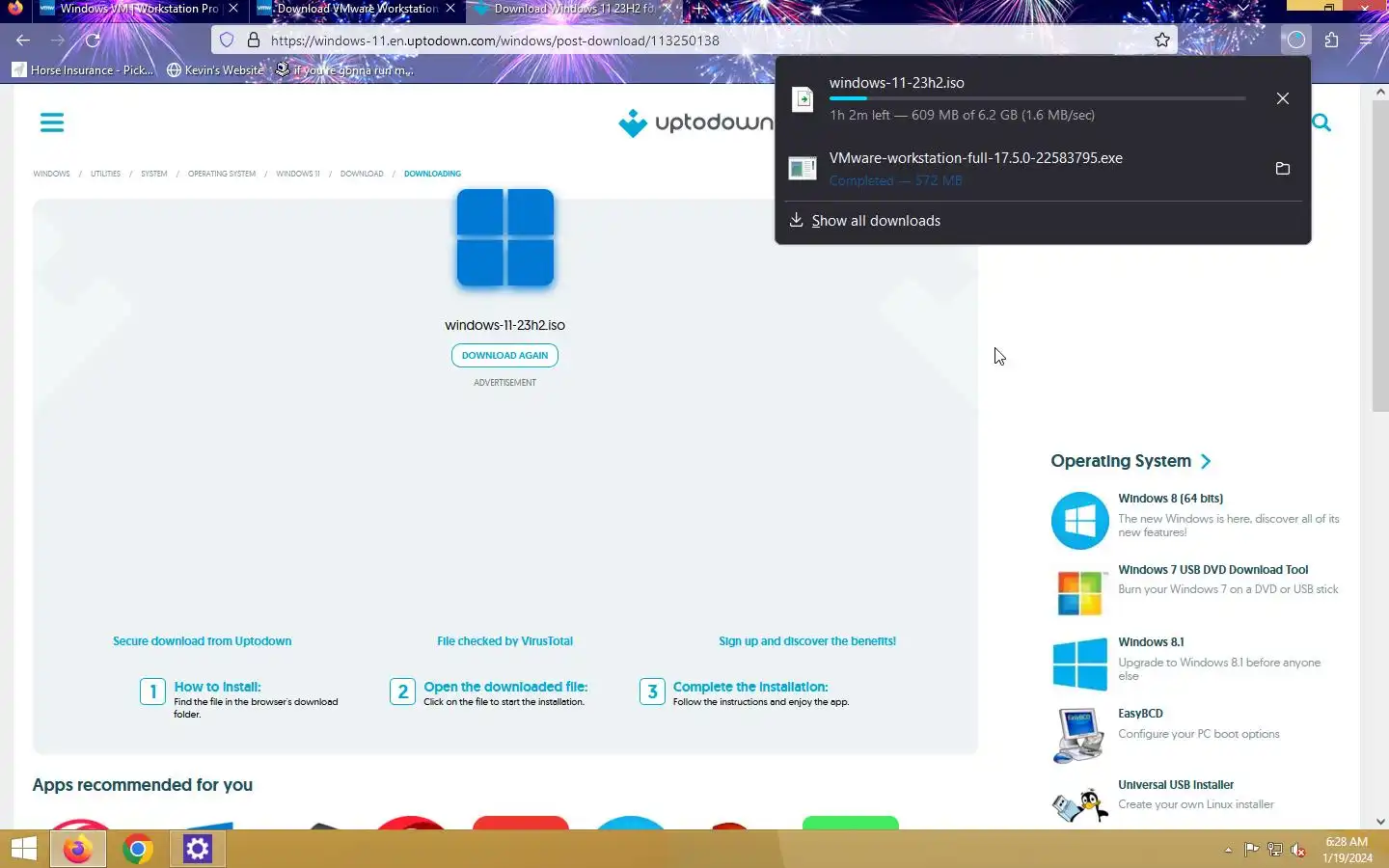Click File checked by VirusTotal link
1389x868 pixels.
(504, 641)
